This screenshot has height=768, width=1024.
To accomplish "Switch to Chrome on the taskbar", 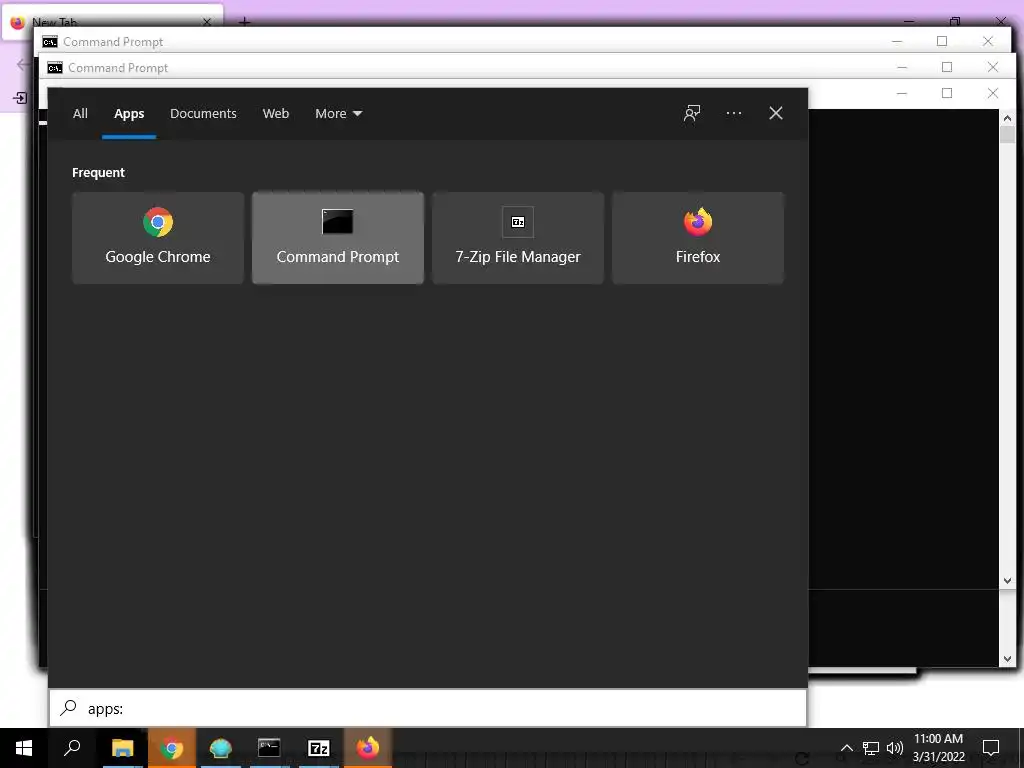I will (x=172, y=748).
